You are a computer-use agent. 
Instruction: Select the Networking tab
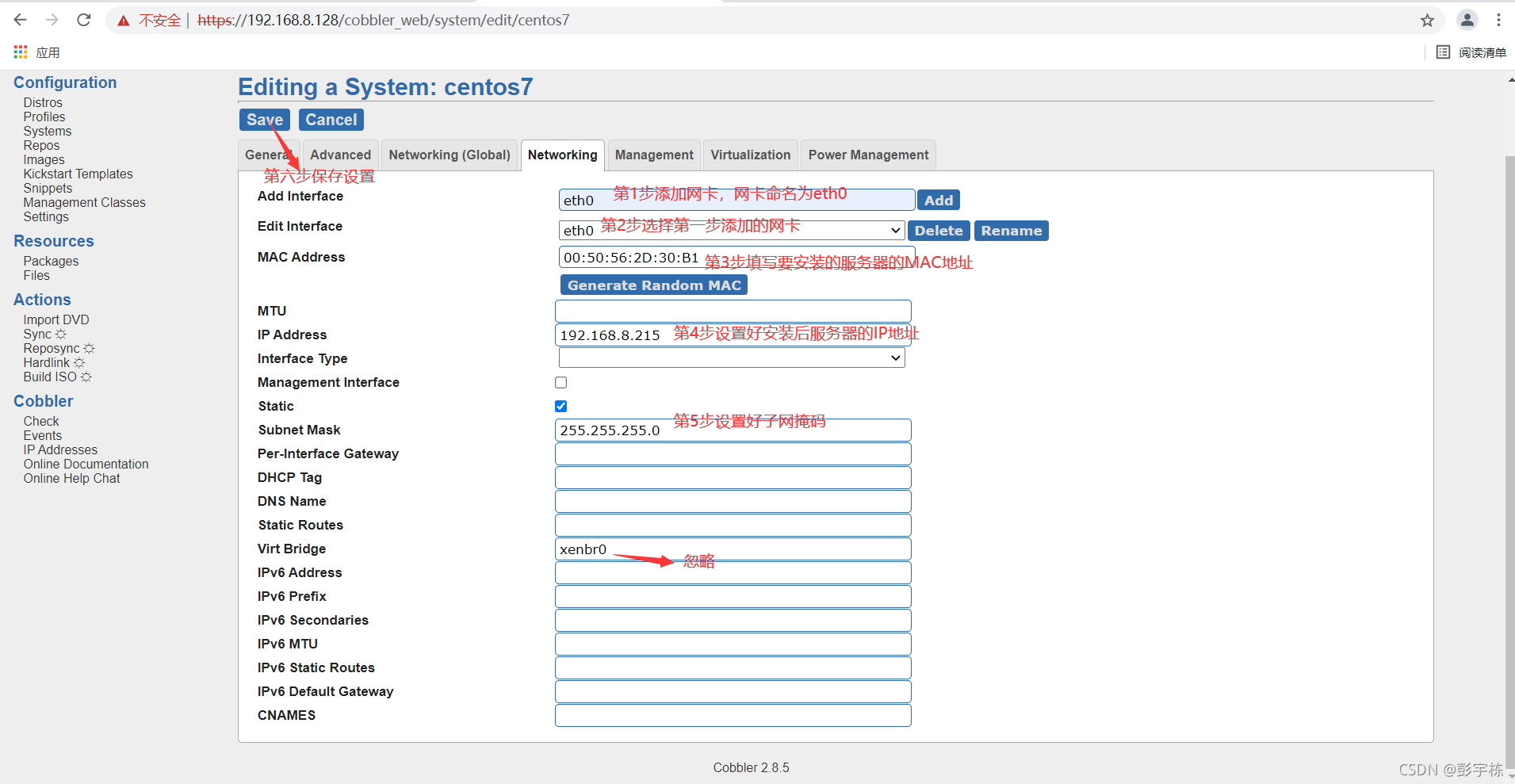coord(563,155)
